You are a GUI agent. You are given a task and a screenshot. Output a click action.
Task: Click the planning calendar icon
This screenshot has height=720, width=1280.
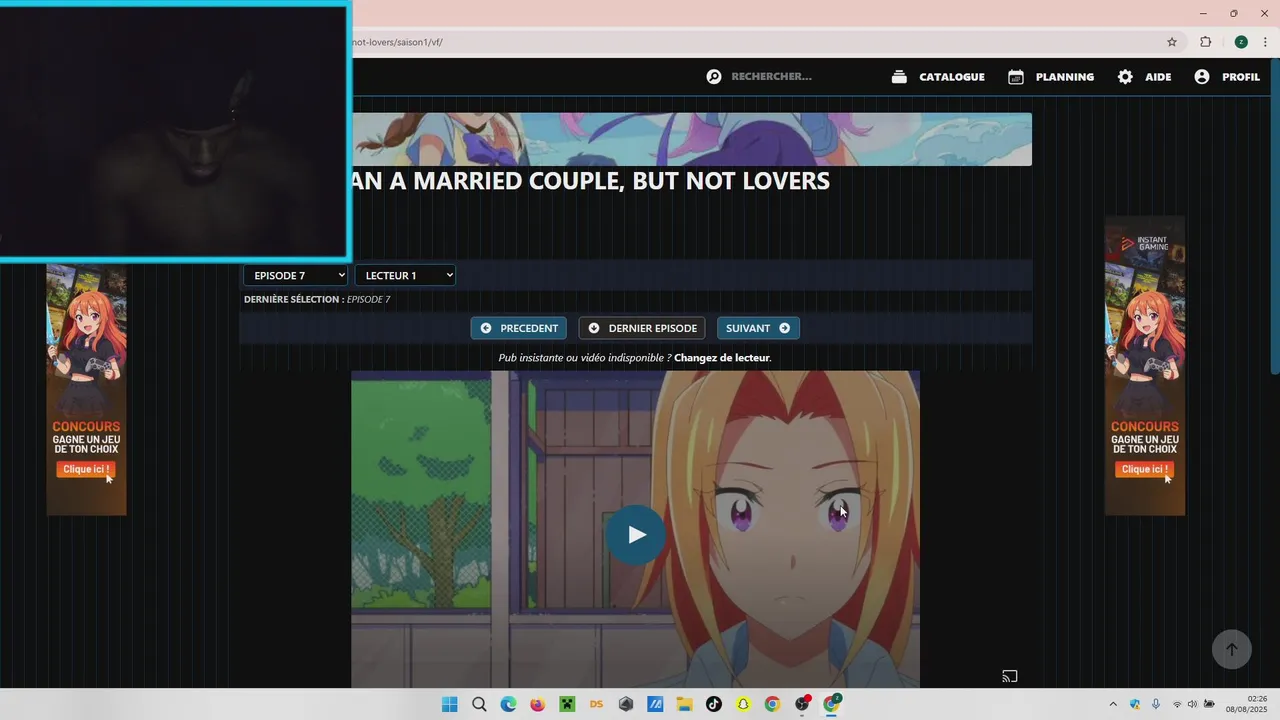[x=1016, y=77]
